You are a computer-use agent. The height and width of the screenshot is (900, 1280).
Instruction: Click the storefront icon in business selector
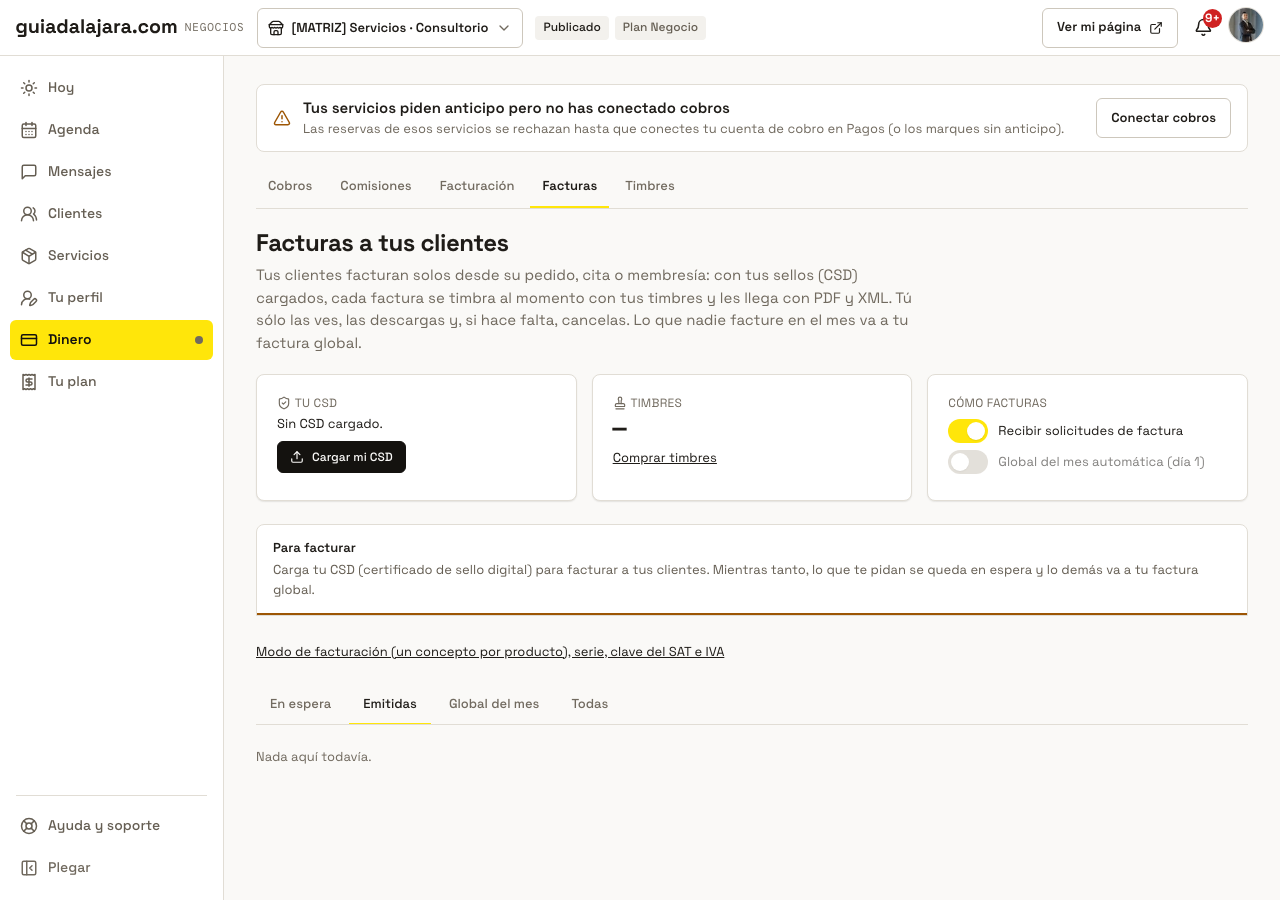click(276, 28)
